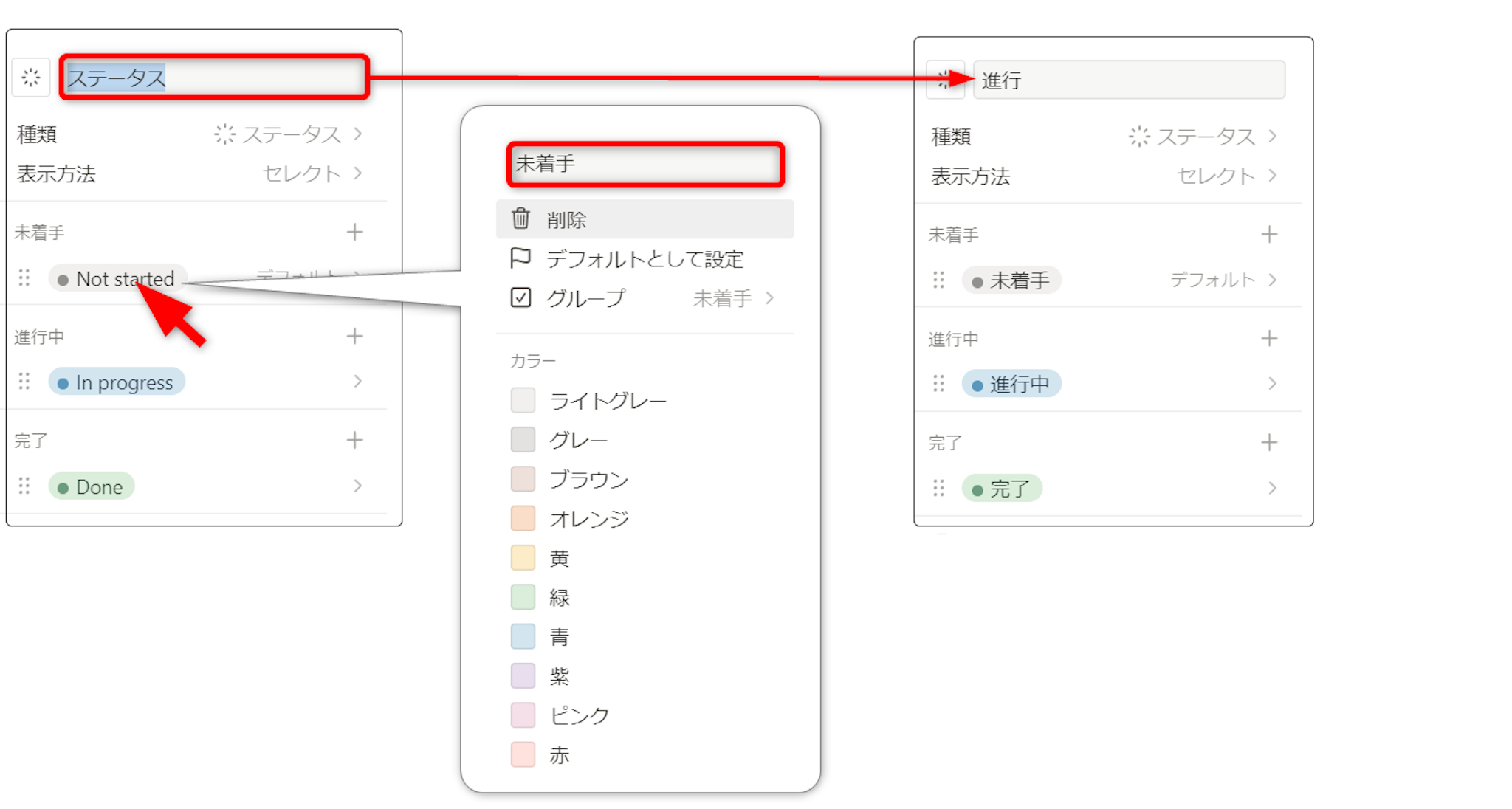Click the green 完了 tag in right panel
The width and height of the screenshot is (1512, 809).
coord(1002,489)
